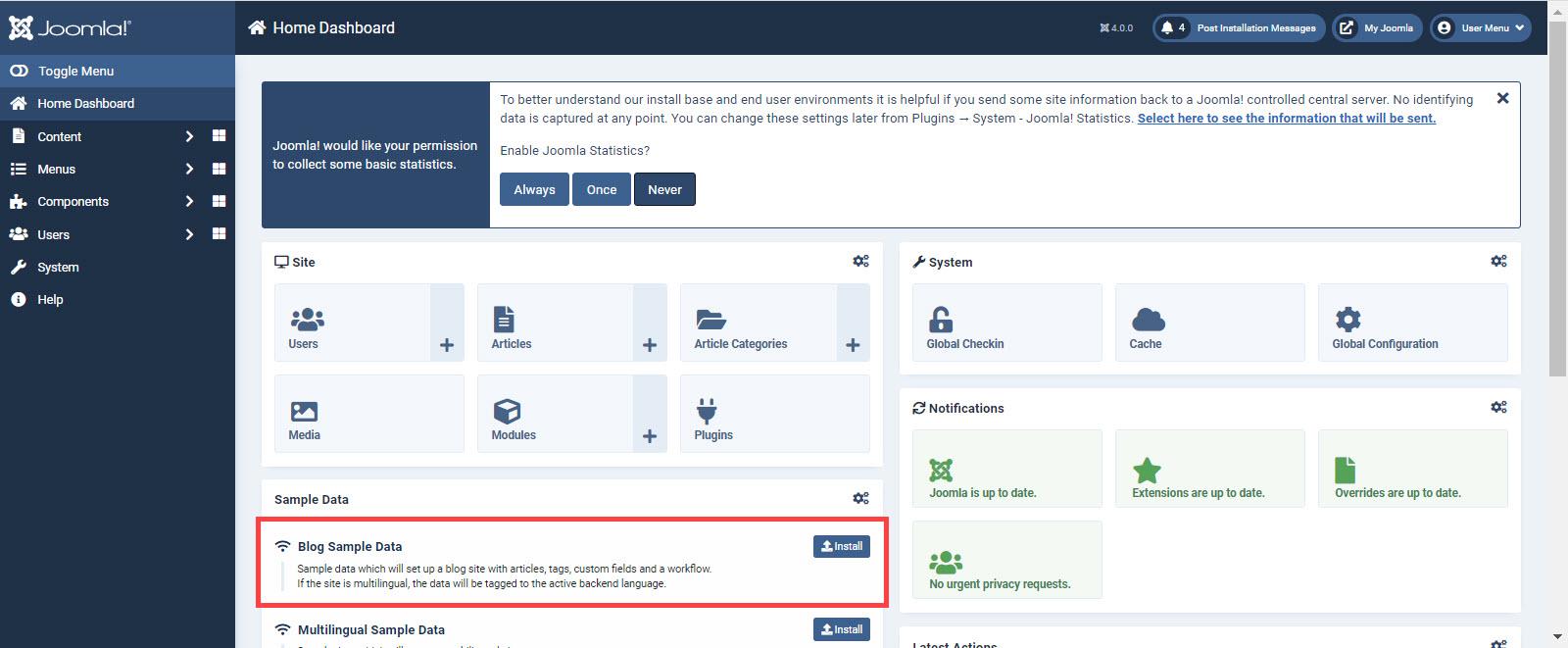Open the Users dashboard grid icon
This screenshot has height=648, width=1568.
pyautogui.click(x=219, y=234)
